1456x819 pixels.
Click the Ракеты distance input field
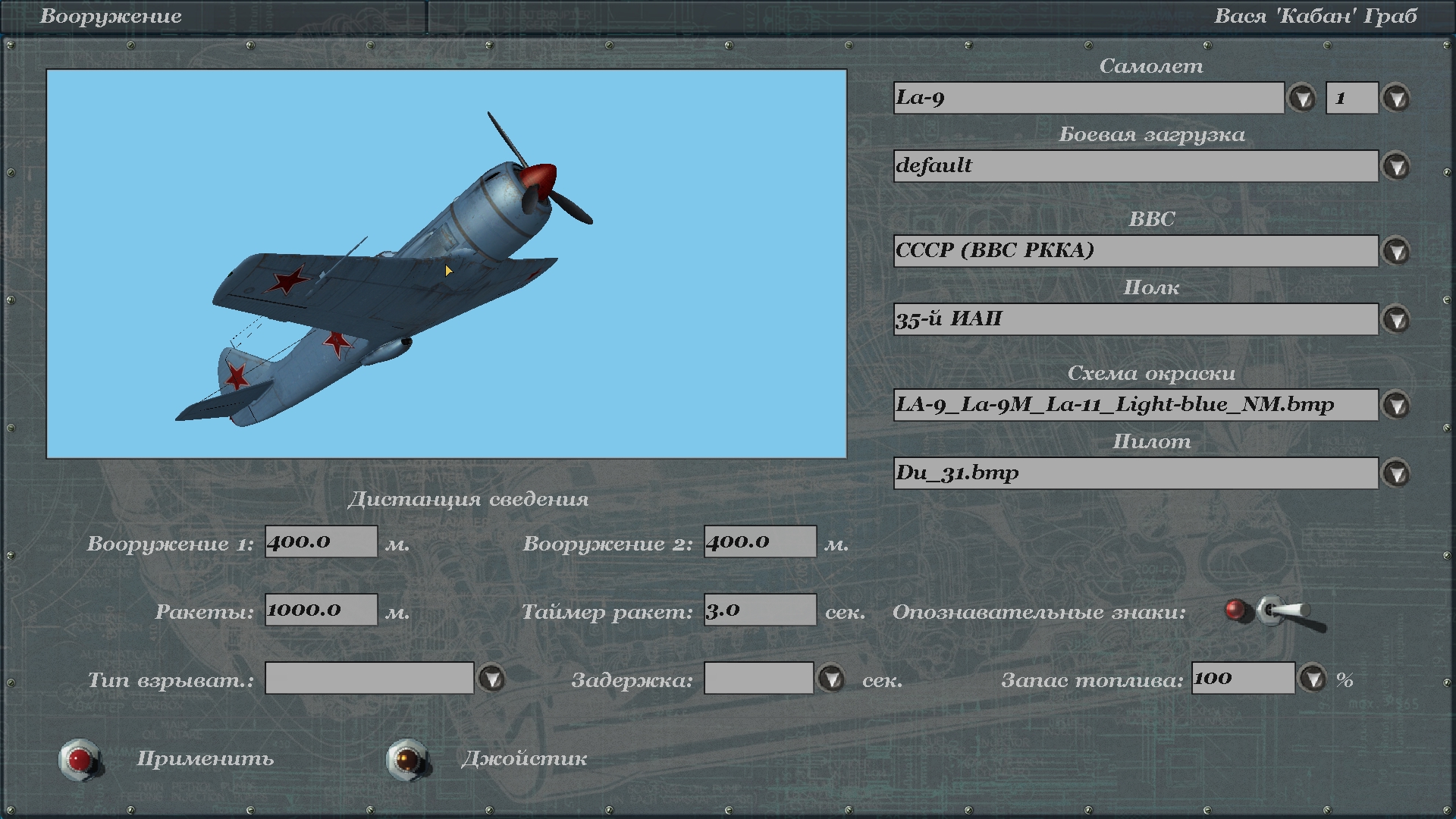coord(321,610)
